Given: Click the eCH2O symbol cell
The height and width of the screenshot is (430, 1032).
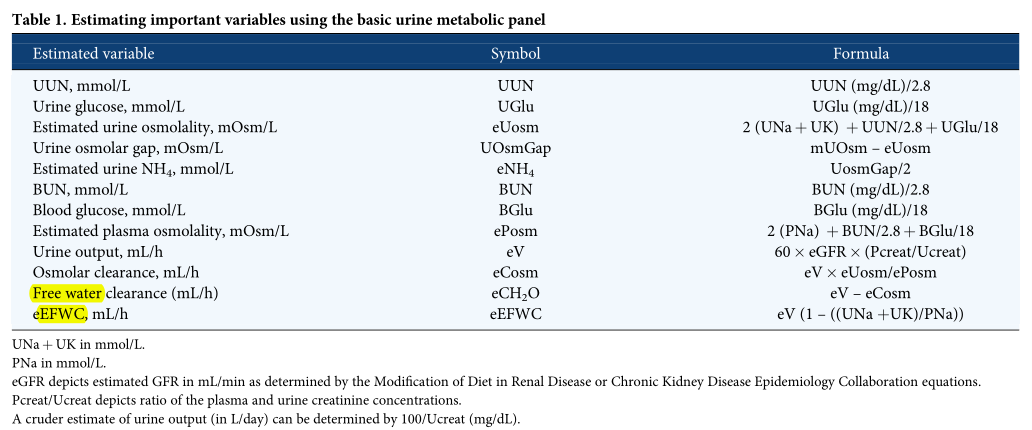Looking at the screenshot, I should click(x=515, y=294).
